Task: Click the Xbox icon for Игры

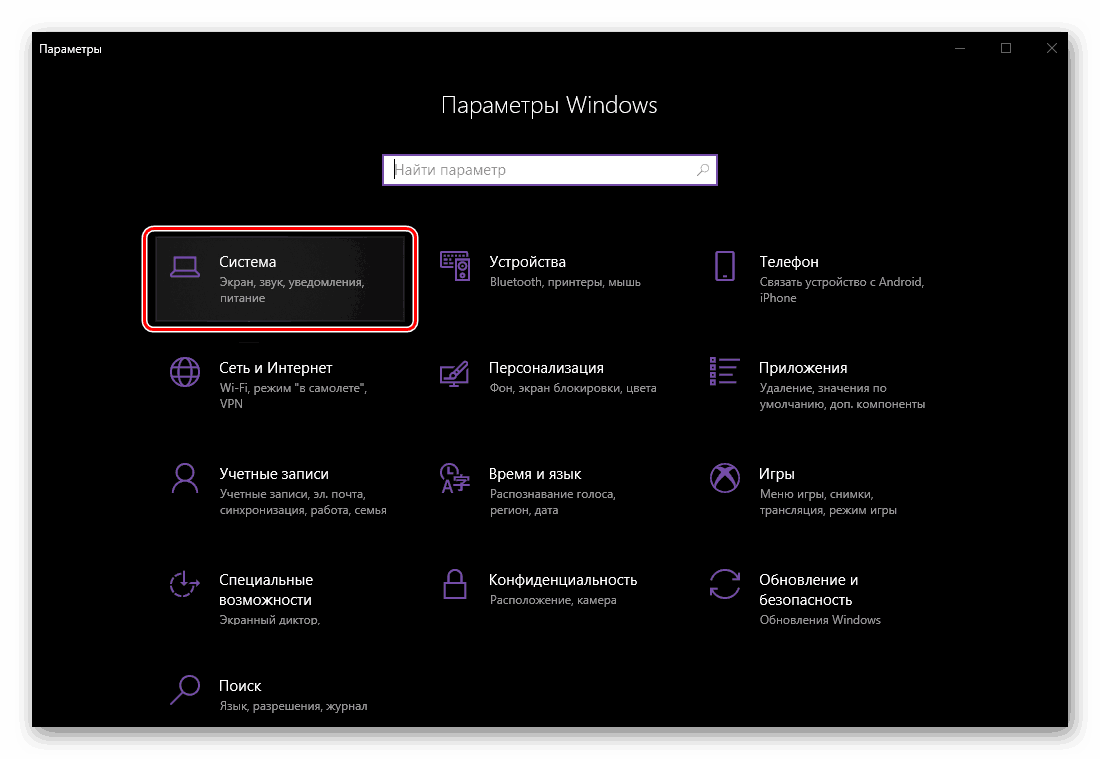Action: pyautogui.click(x=725, y=478)
